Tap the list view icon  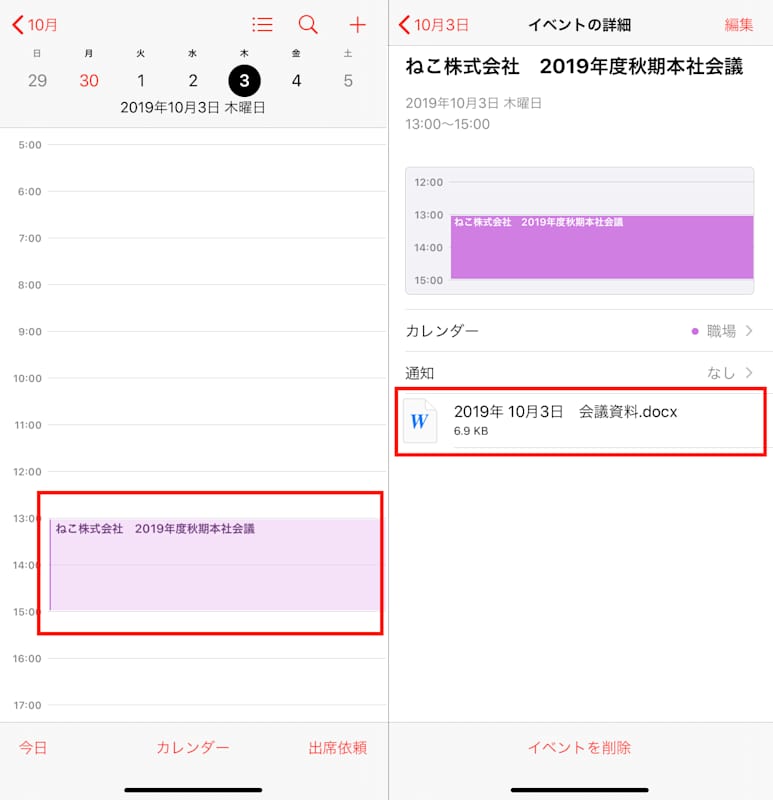coord(262,25)
